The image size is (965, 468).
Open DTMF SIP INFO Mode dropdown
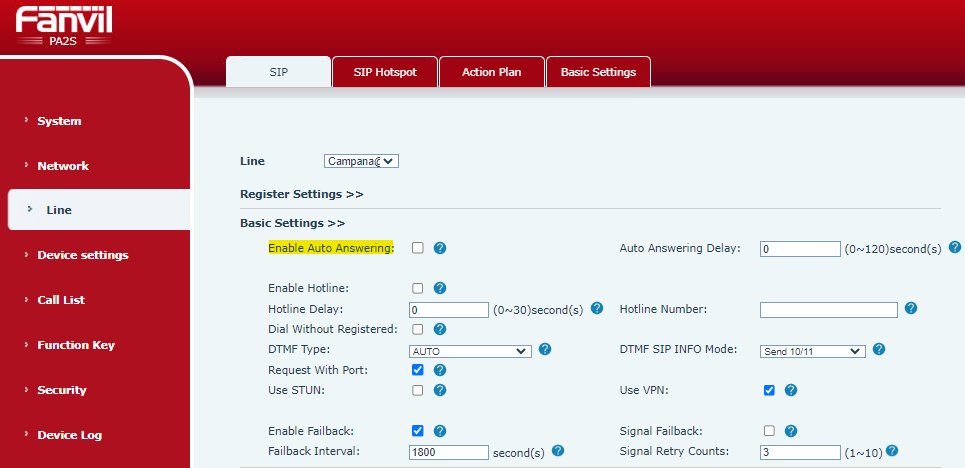tap(813, 352)
